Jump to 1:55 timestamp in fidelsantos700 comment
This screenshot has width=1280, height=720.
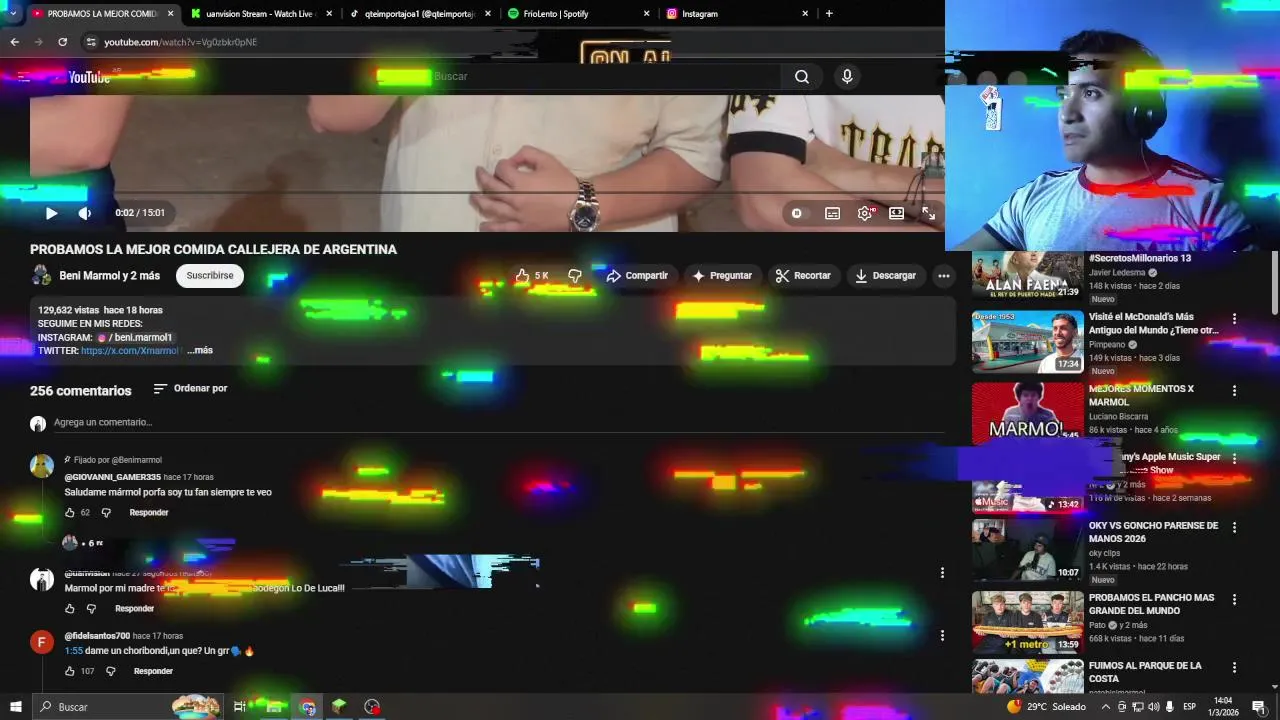pos(73,651)
